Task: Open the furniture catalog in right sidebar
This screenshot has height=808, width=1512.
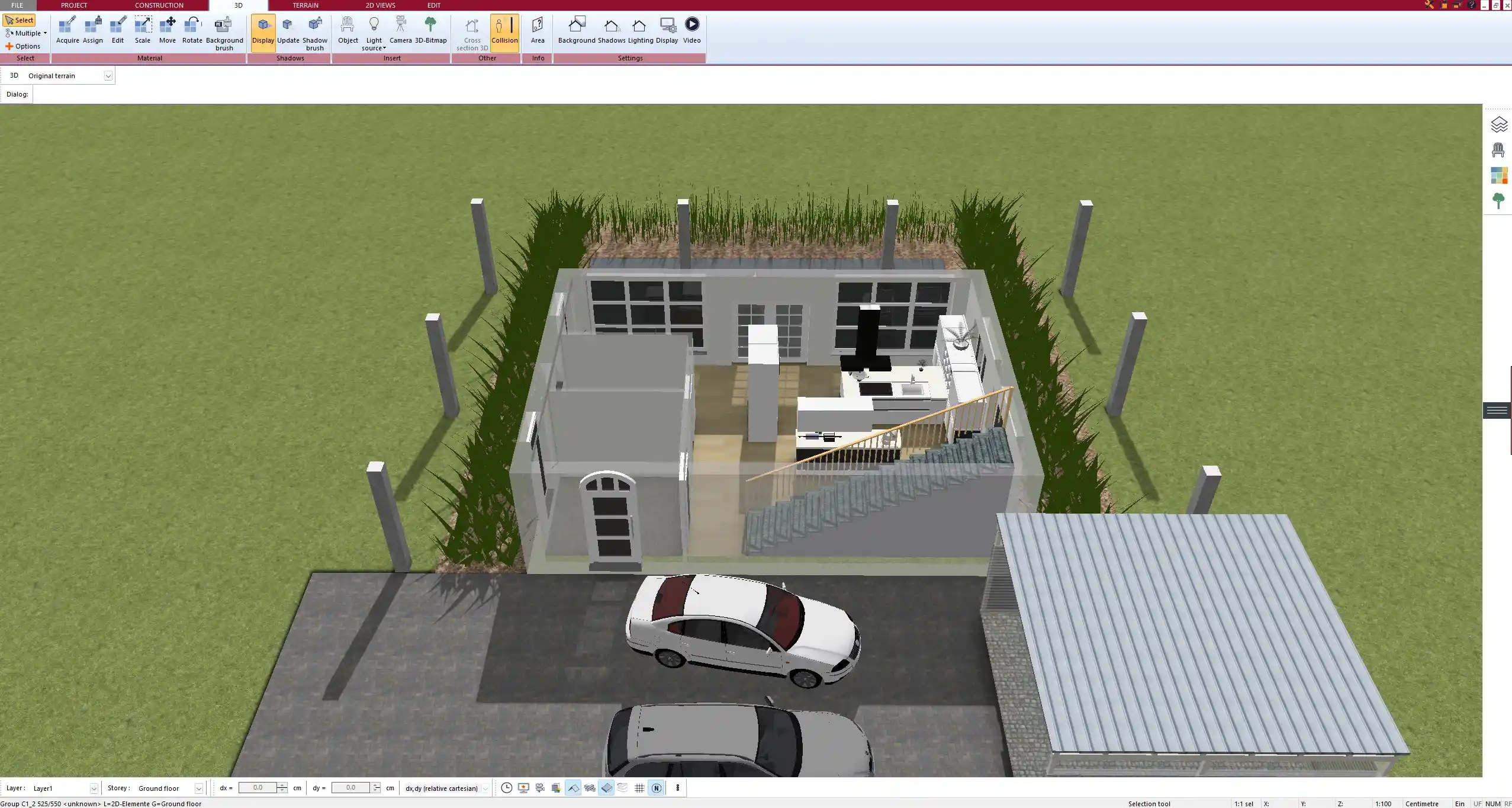Action: tap(1498, 149)
